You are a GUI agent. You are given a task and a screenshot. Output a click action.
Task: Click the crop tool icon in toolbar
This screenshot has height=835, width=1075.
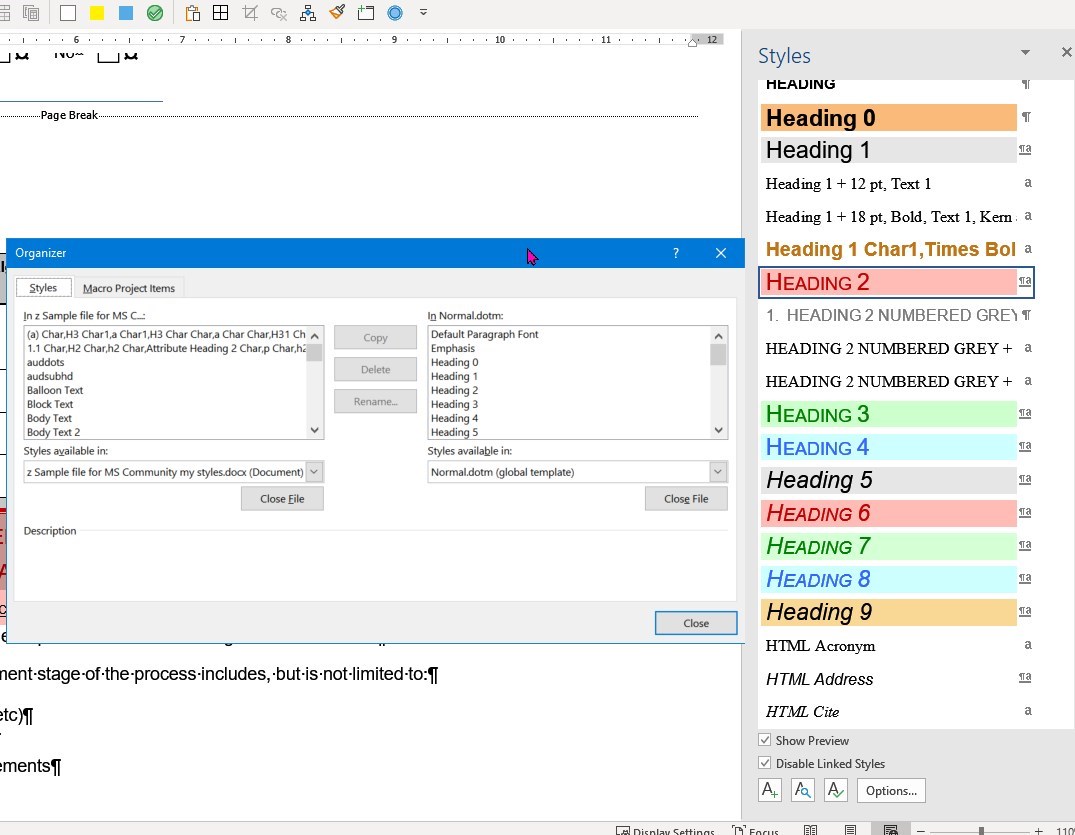250,13
